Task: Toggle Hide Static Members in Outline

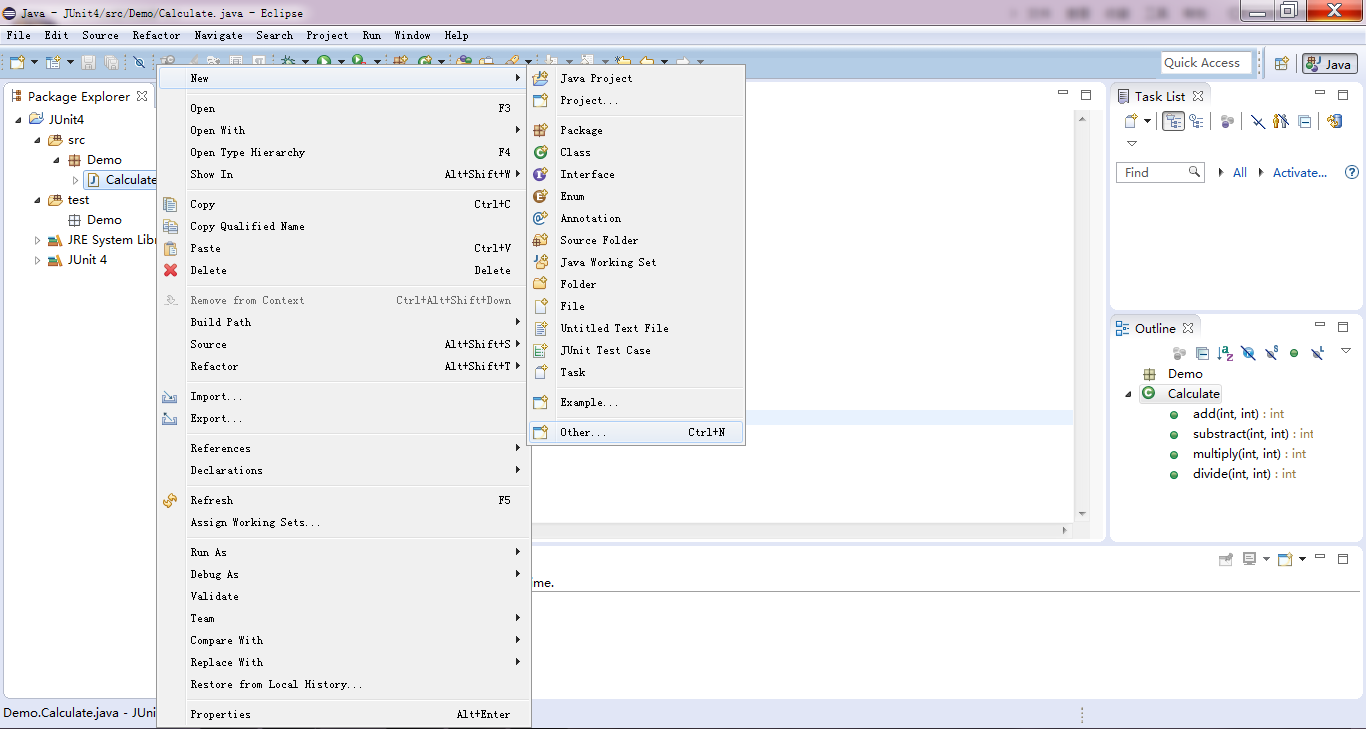Action: pyautogui.click(x=1271, y=353)
